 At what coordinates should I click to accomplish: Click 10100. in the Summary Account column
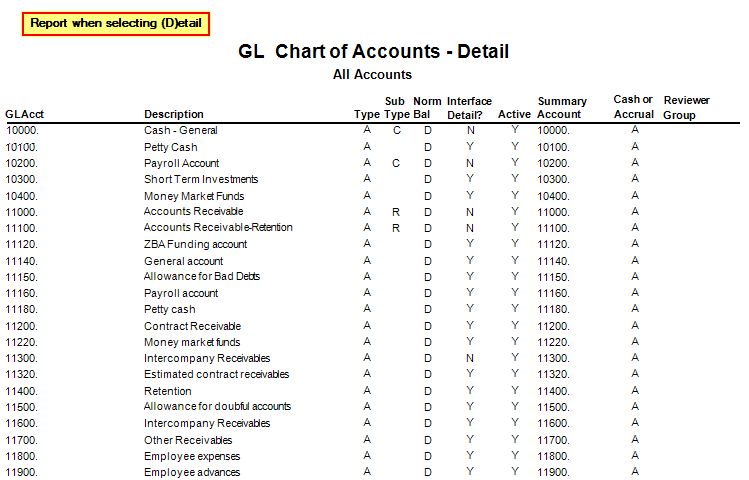(x=553, y=147)
